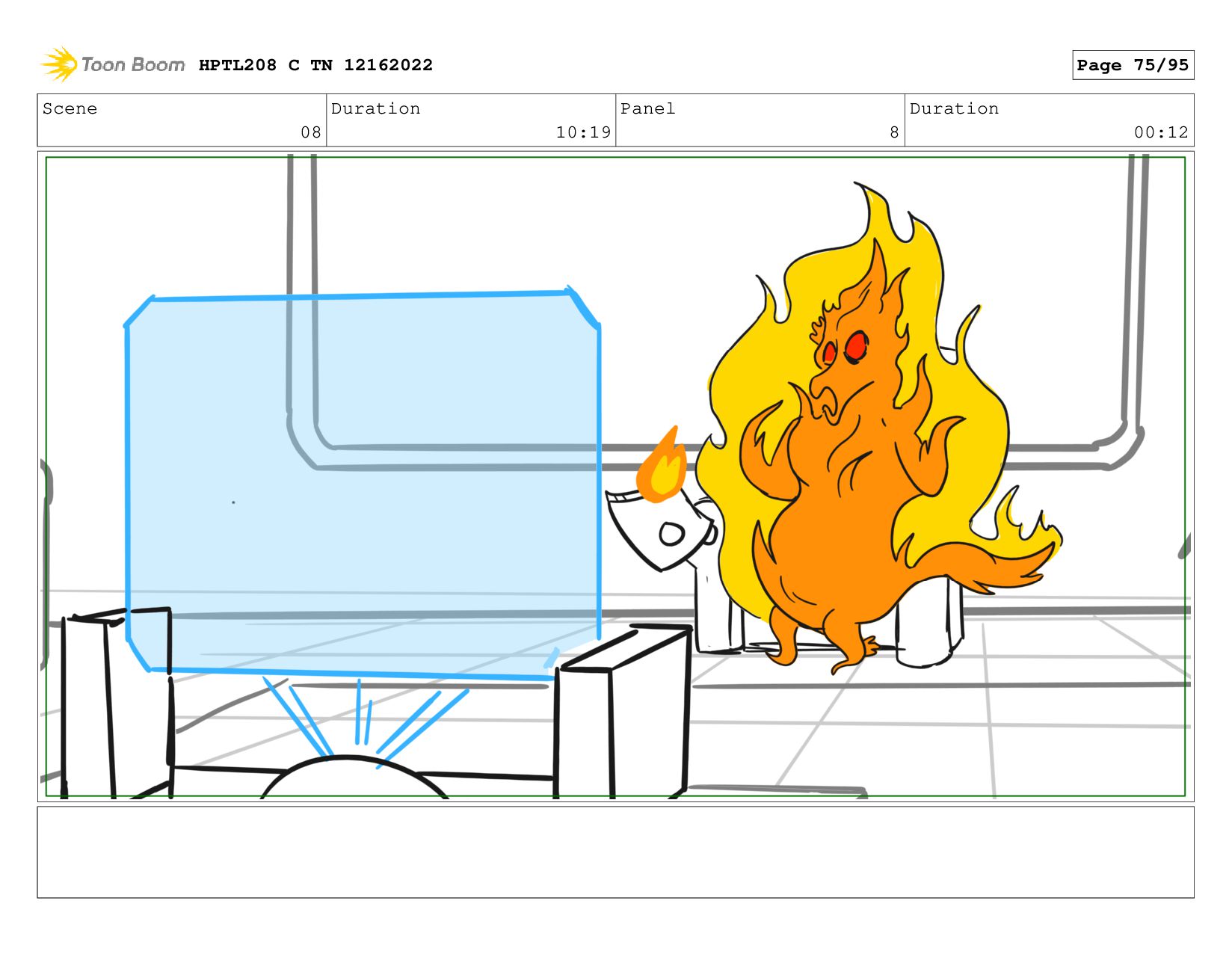Select the title text HPTL208 C TN 12162022

click(x=315, y=65)
